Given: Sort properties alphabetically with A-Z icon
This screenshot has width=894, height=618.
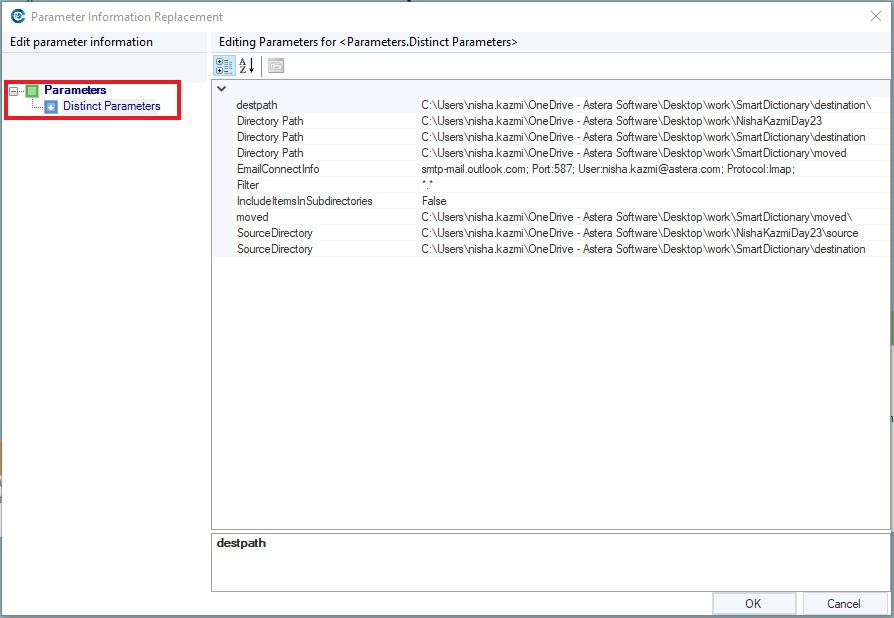Looking at the screenshot, I should tap(246, 66).
